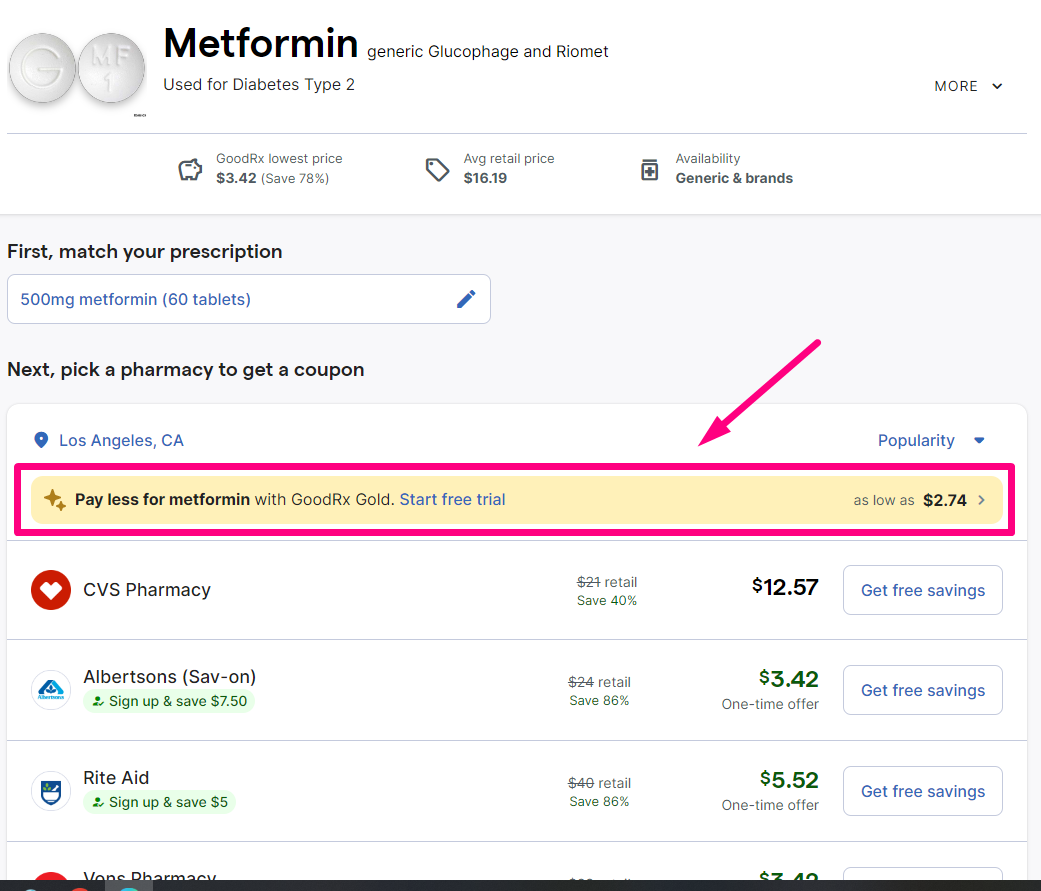The height and width of the screenshot is (891, 1041).
Task: Get free savings for Albertsons (Sav-on)
Action: 923,690
